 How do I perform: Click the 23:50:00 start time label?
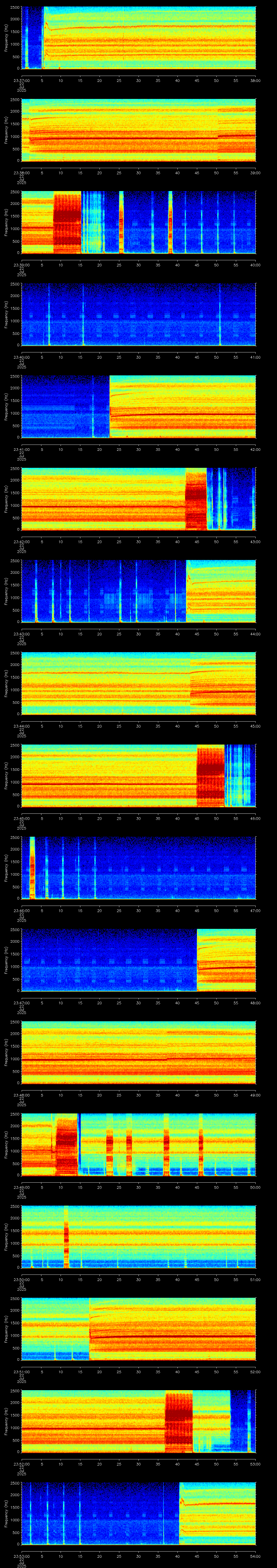tap(21, 1279)
